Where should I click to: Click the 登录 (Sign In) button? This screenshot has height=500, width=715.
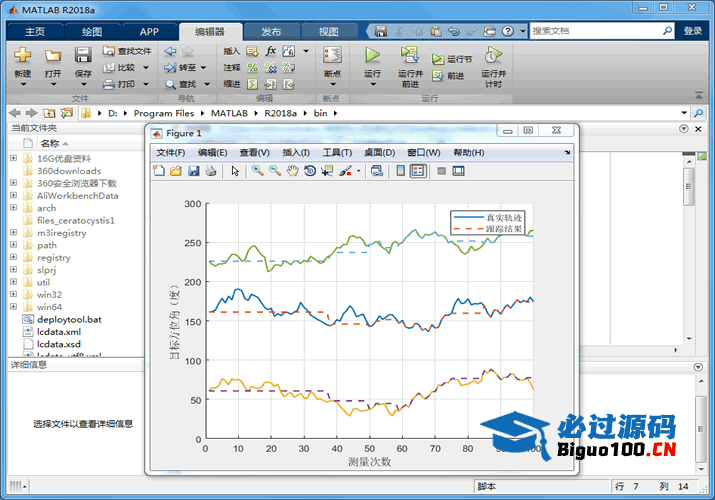click(692, 31)
